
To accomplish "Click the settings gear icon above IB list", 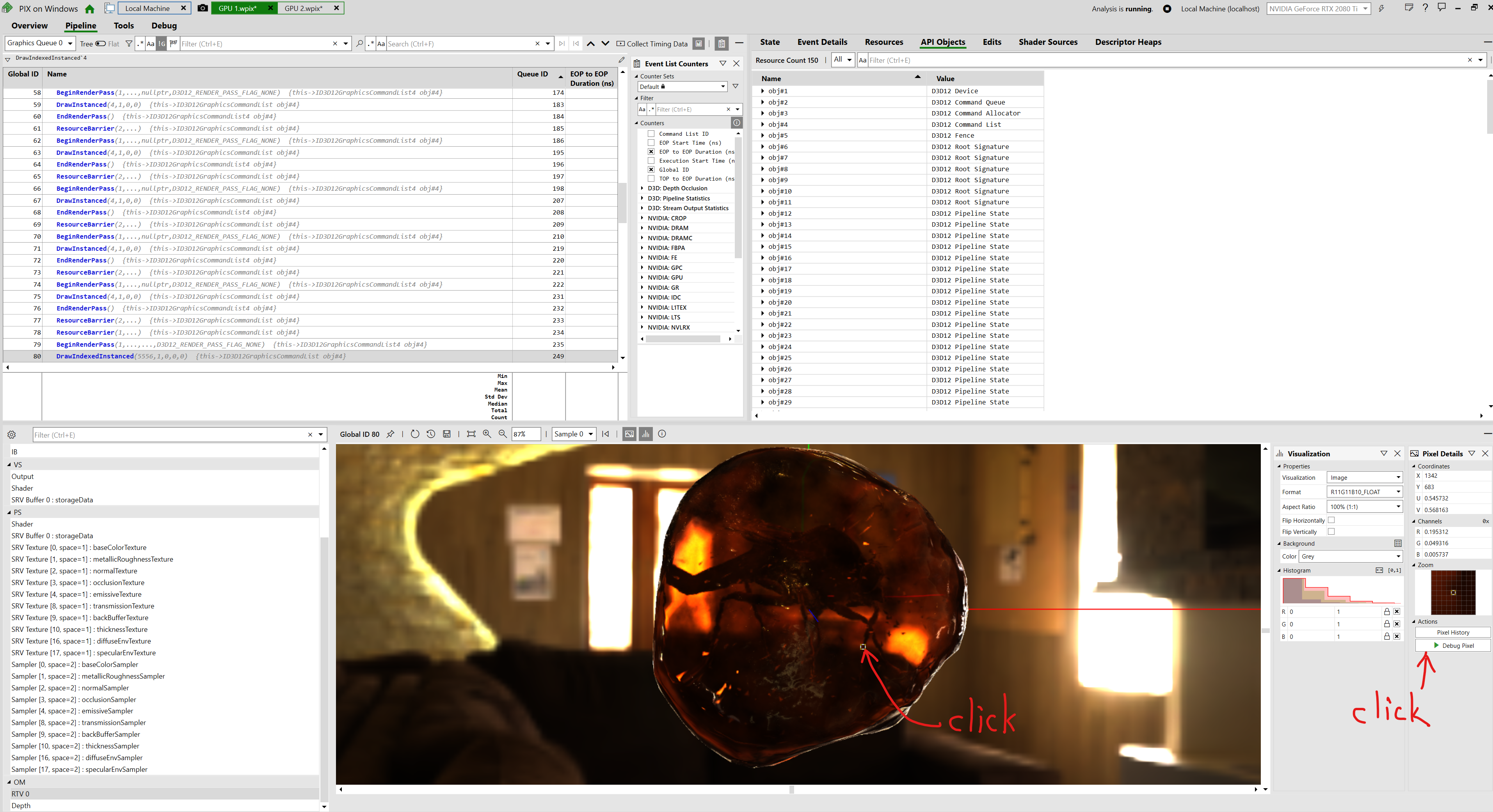I will [12, 434].
